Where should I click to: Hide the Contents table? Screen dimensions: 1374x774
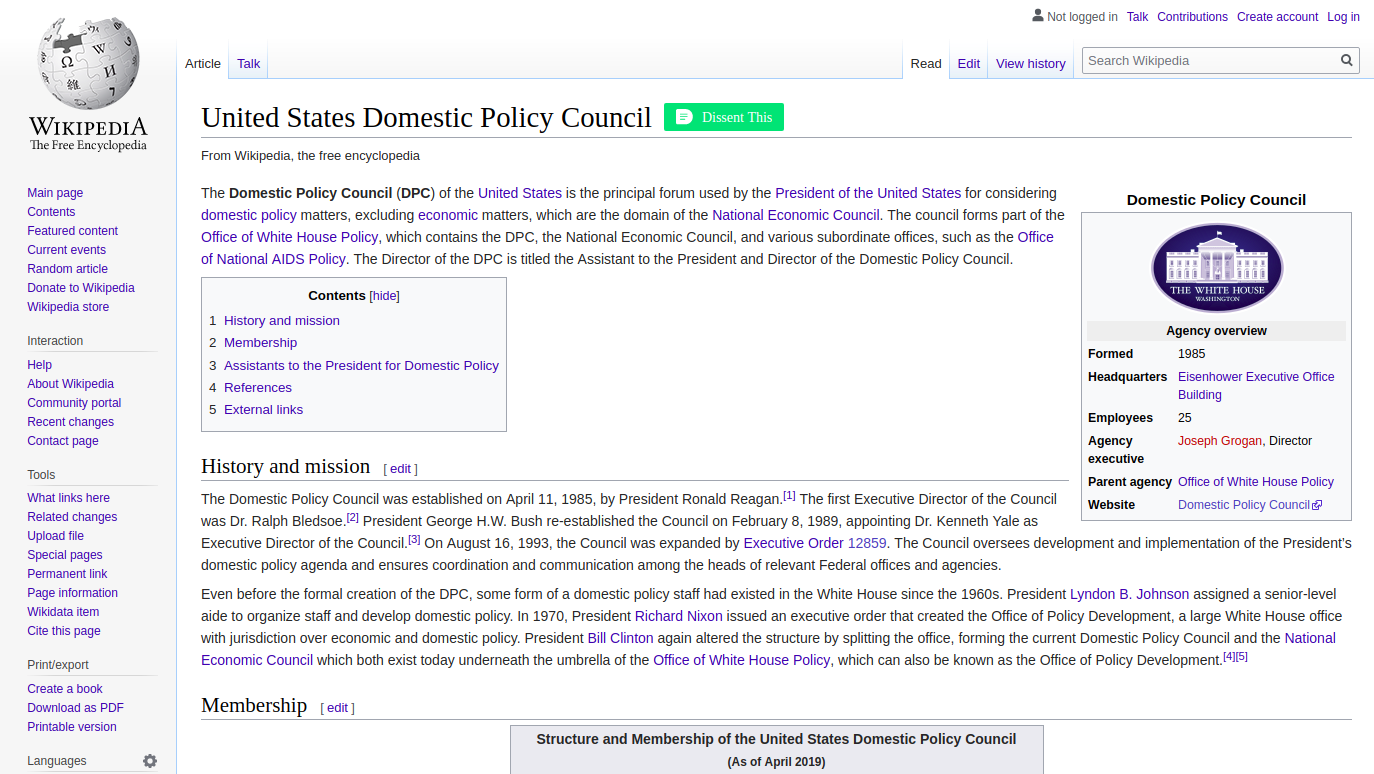tap(385, 296)
